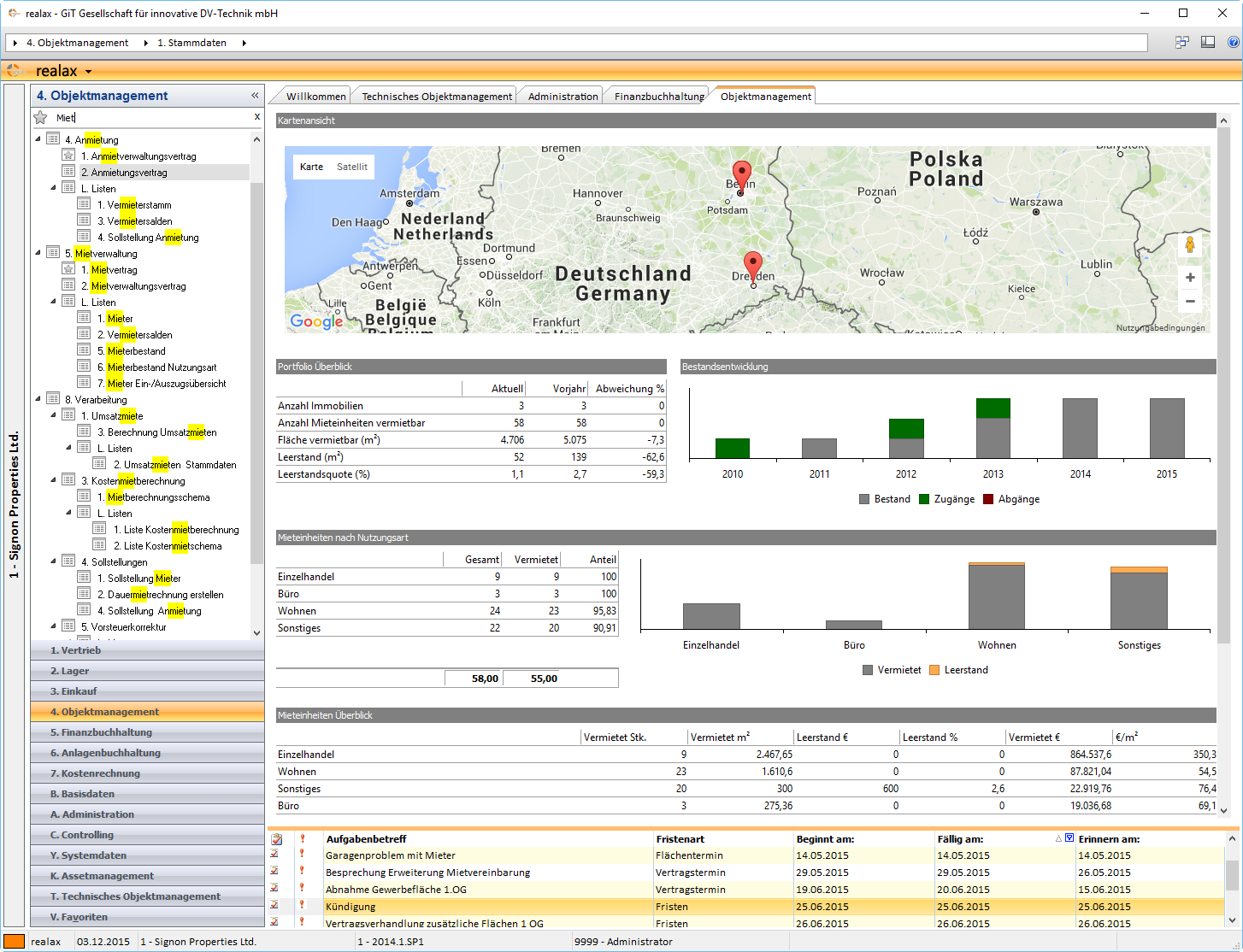Zoom out the map with minus button
Viewport: 1243px width, 952px height.
1189,301
